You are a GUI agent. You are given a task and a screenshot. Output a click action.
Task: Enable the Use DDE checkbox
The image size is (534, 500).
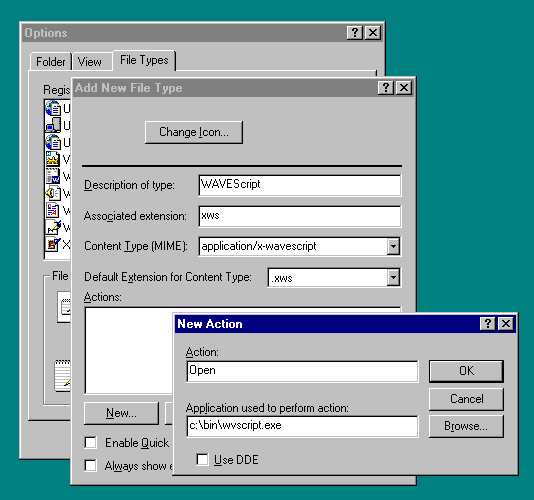point(202,459)
